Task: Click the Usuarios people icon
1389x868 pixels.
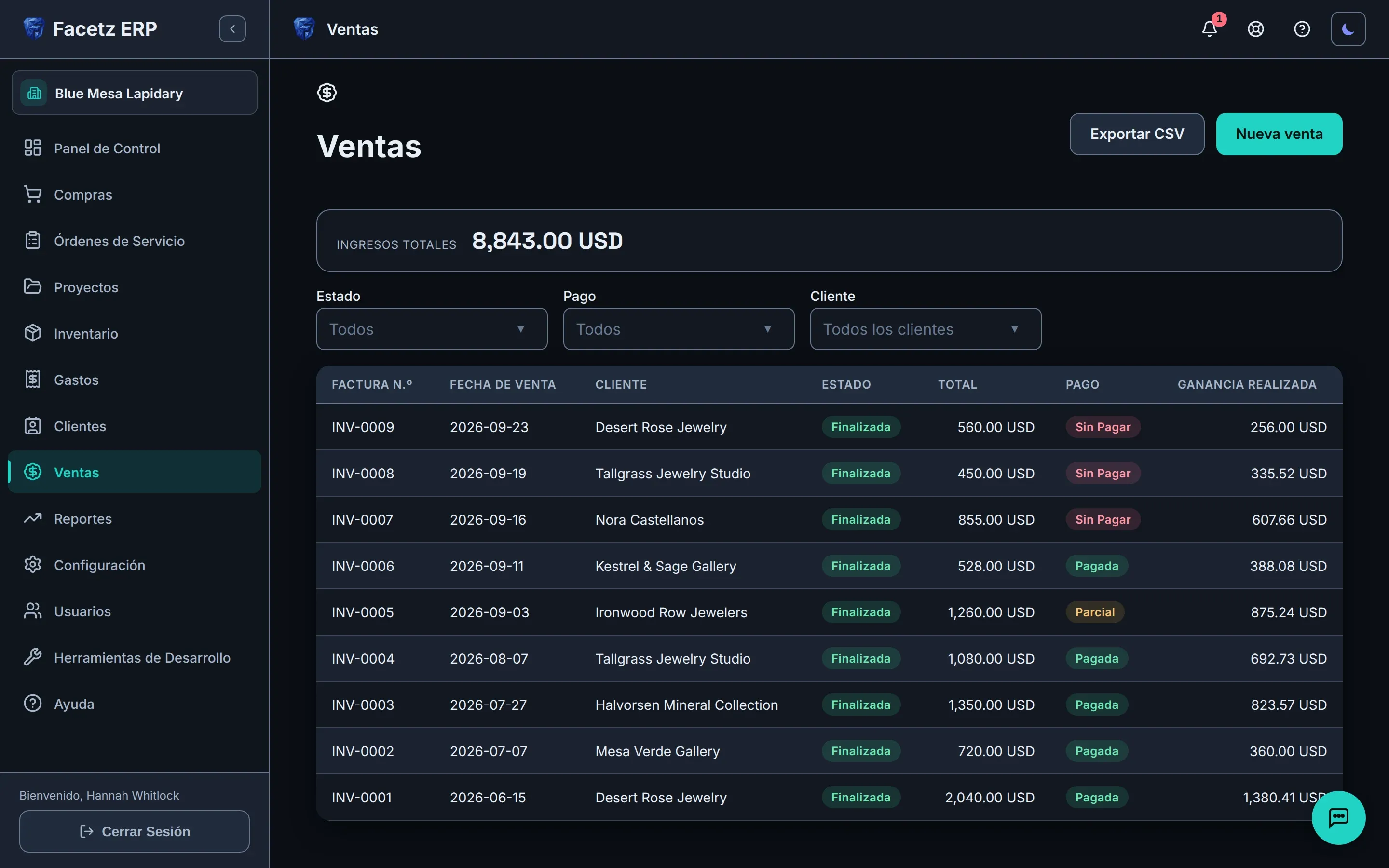Action: (x=33, y=611)
